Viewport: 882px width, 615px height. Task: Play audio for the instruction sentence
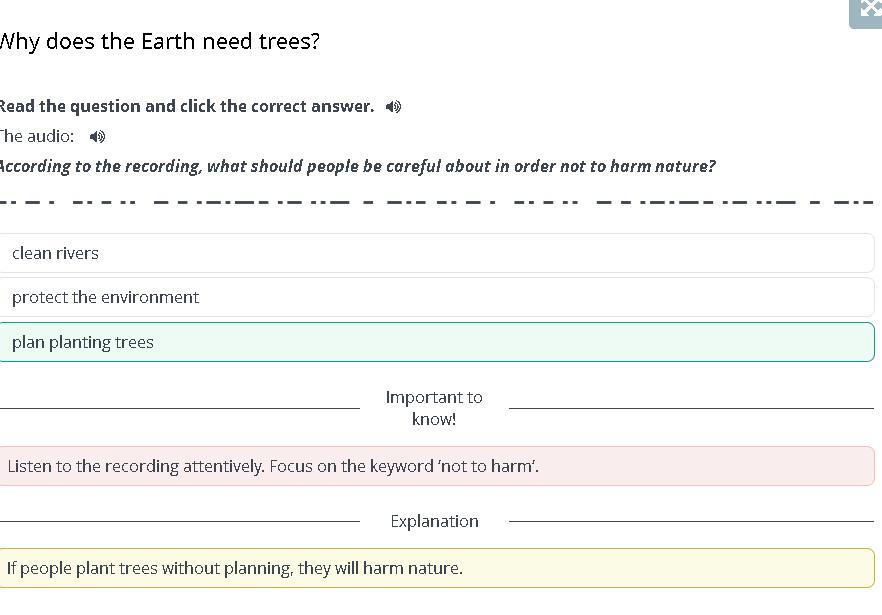394,107
